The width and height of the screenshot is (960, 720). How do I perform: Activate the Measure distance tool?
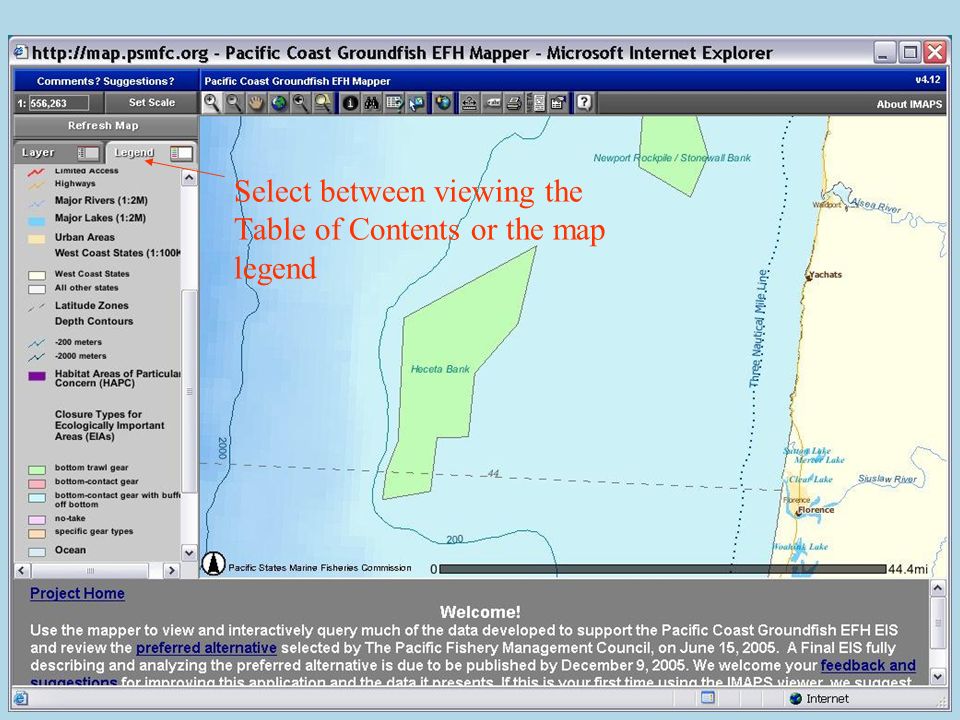pos(470,103)
